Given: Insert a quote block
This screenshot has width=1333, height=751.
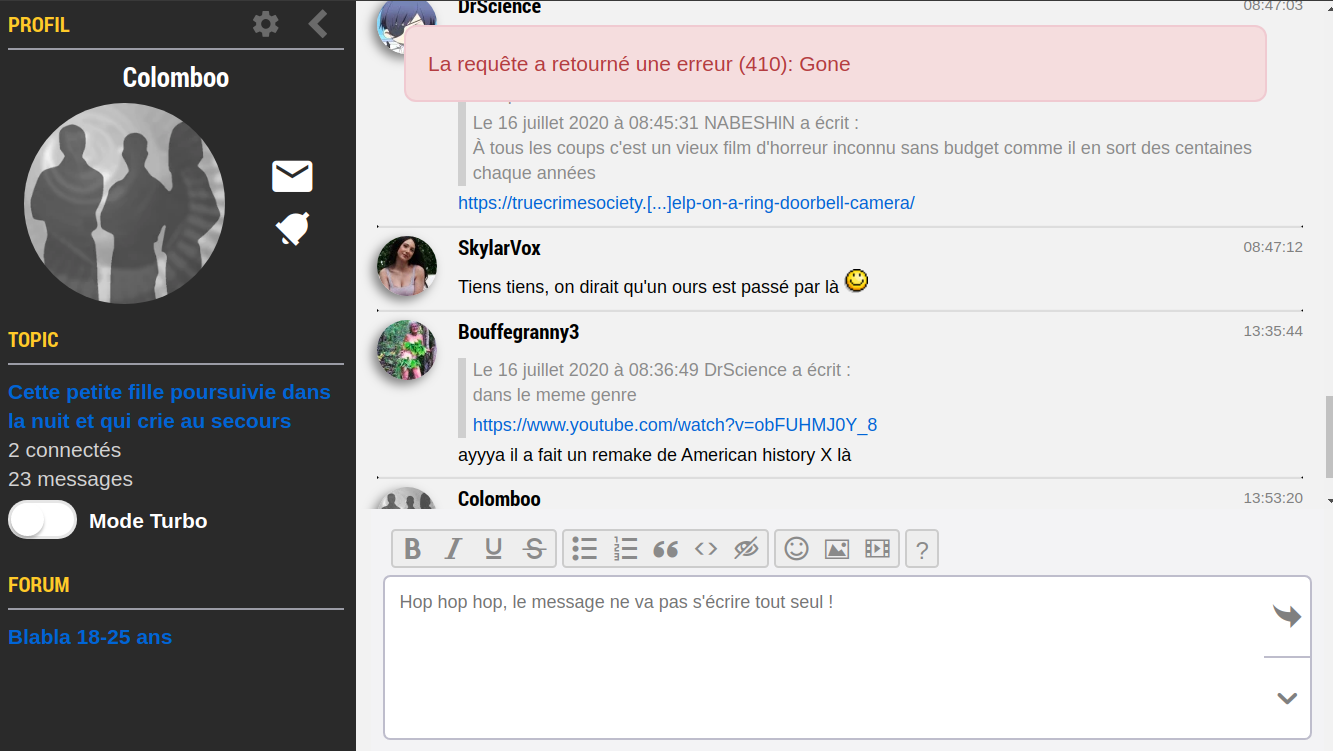Looking at the screenshot, I should tap(665, 549).
